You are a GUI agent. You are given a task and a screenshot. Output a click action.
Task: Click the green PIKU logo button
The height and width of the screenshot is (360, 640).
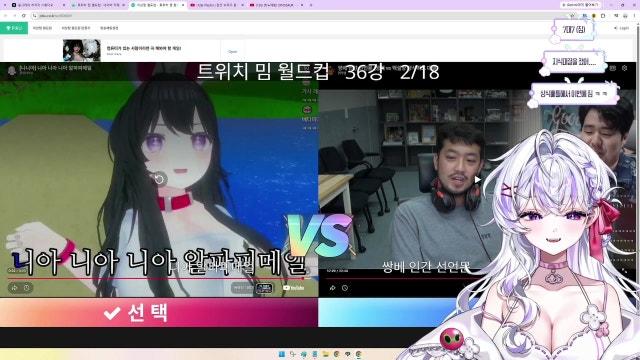[14, 28]
